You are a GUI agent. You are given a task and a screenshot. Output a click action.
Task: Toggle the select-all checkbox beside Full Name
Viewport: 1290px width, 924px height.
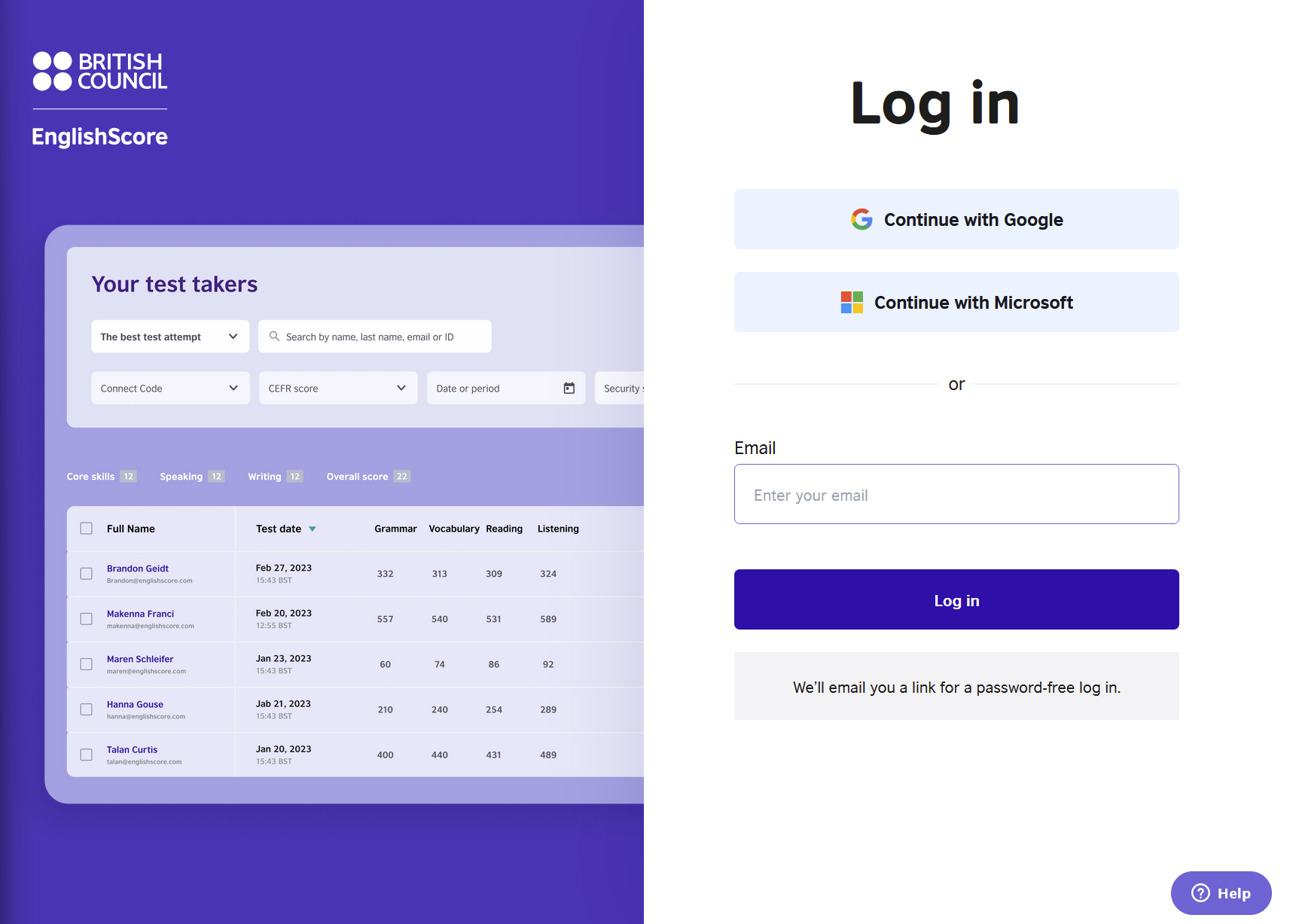coord(87,529)
